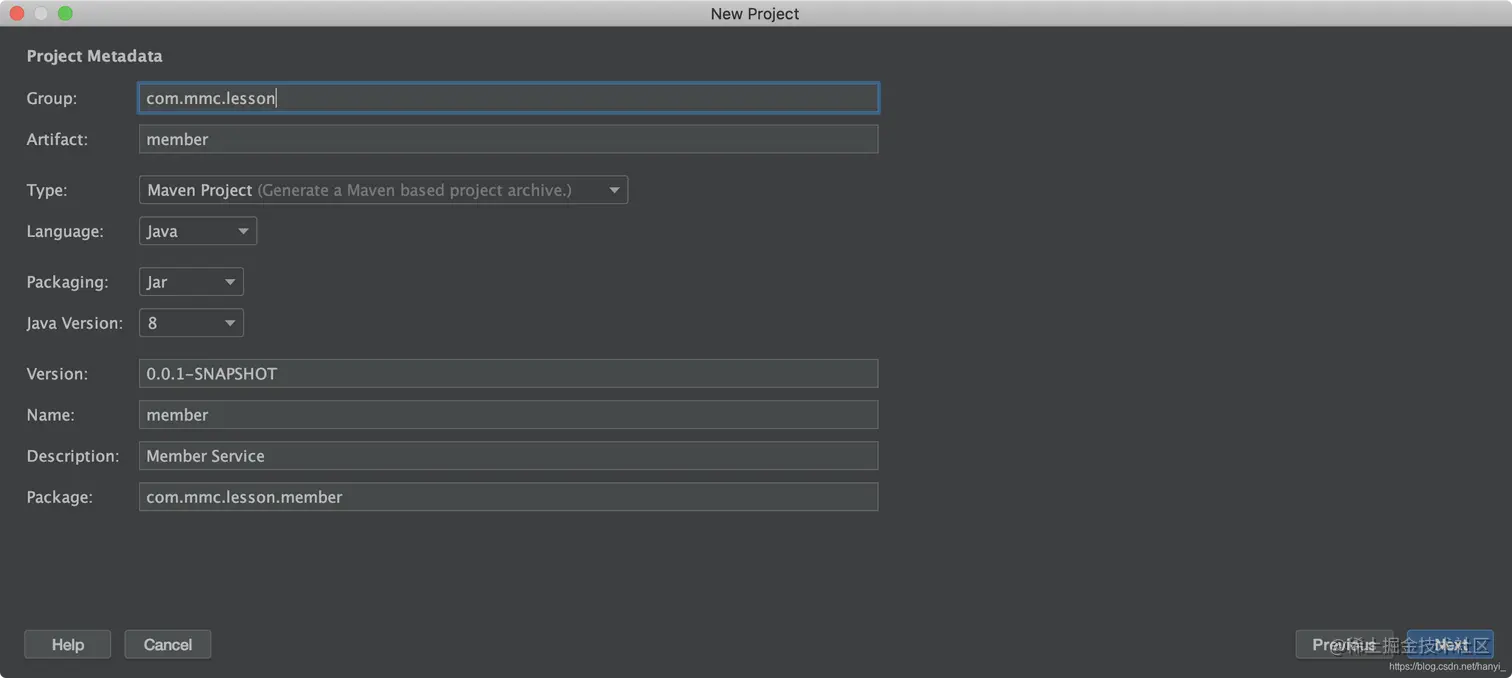Open the Type dropdown showing Maven Project

383,190
